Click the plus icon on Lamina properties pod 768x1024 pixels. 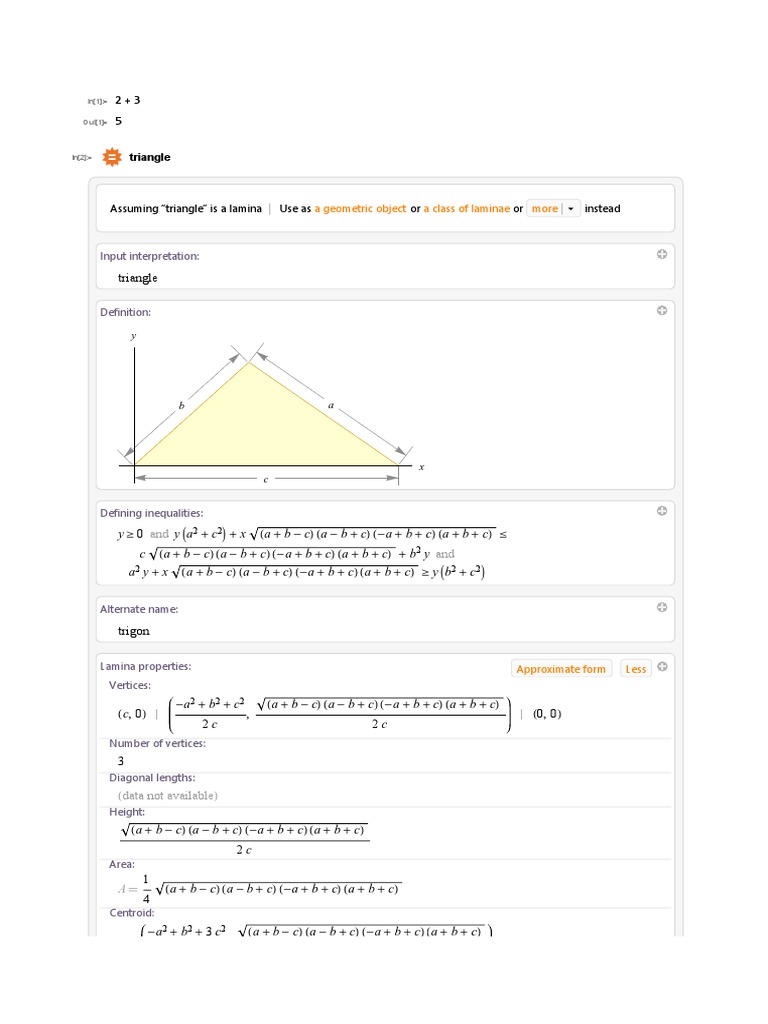tap(662, 667)
